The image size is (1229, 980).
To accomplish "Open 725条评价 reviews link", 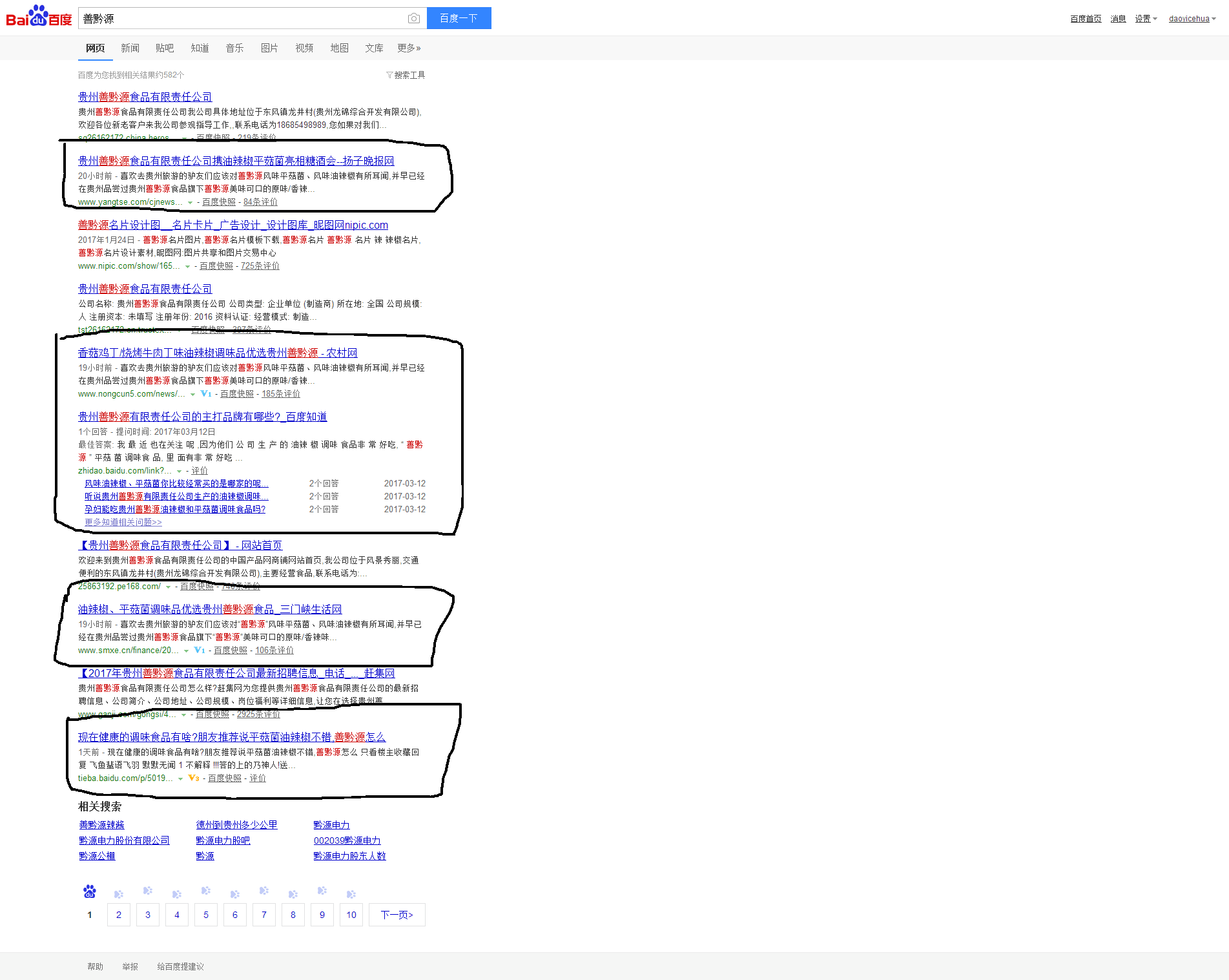I will 260,266.
